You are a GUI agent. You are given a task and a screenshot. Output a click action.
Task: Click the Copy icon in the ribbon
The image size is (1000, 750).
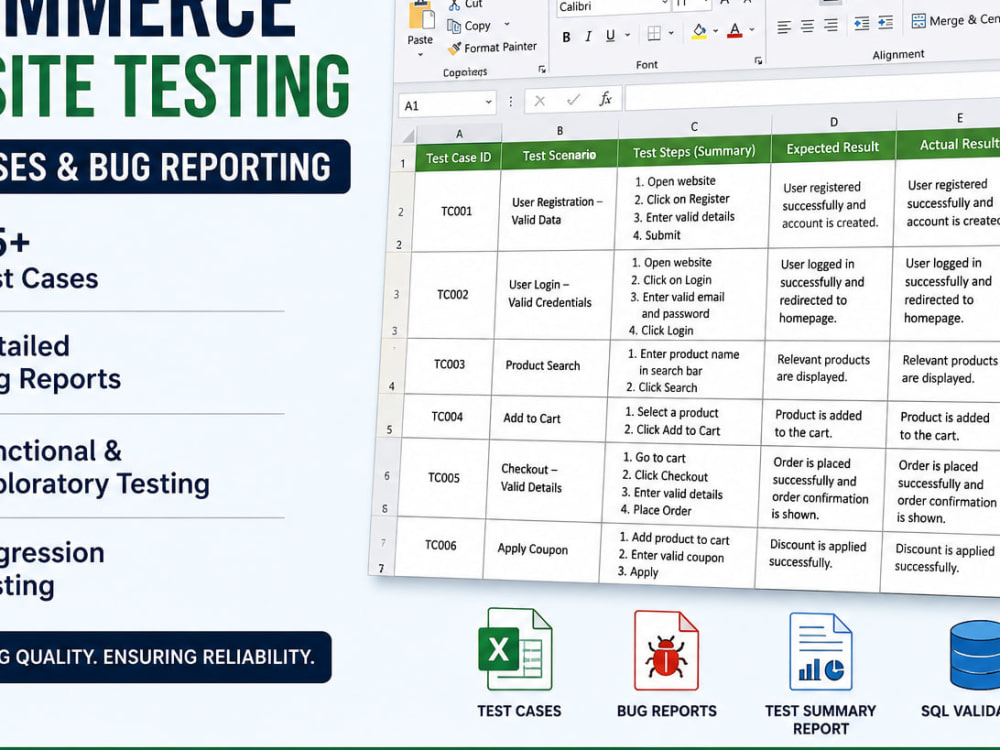click(454, 26)
